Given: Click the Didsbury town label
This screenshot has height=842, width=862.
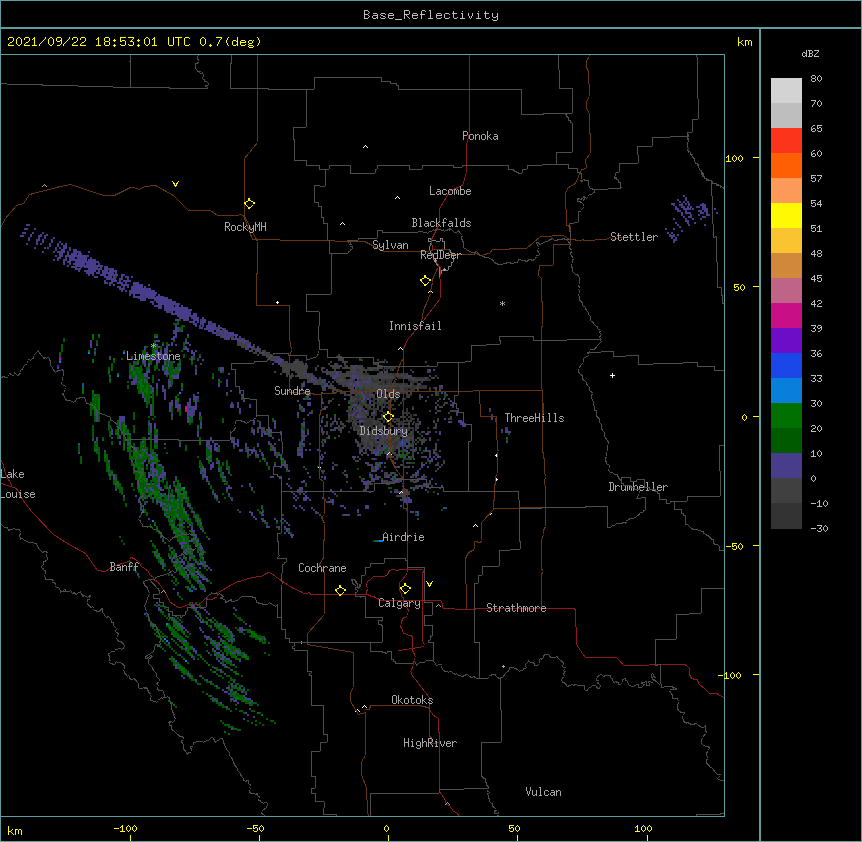Looking at the screenshot, I should [384, 431].
